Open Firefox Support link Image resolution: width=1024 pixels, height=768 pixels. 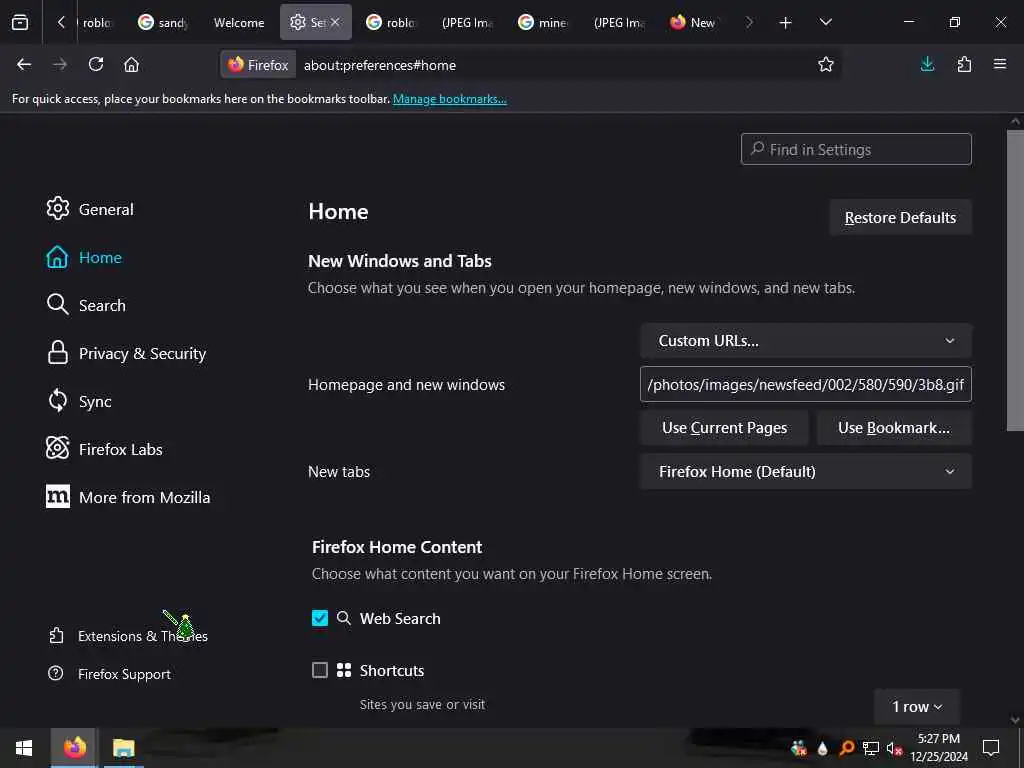click(x=110, y=674)
